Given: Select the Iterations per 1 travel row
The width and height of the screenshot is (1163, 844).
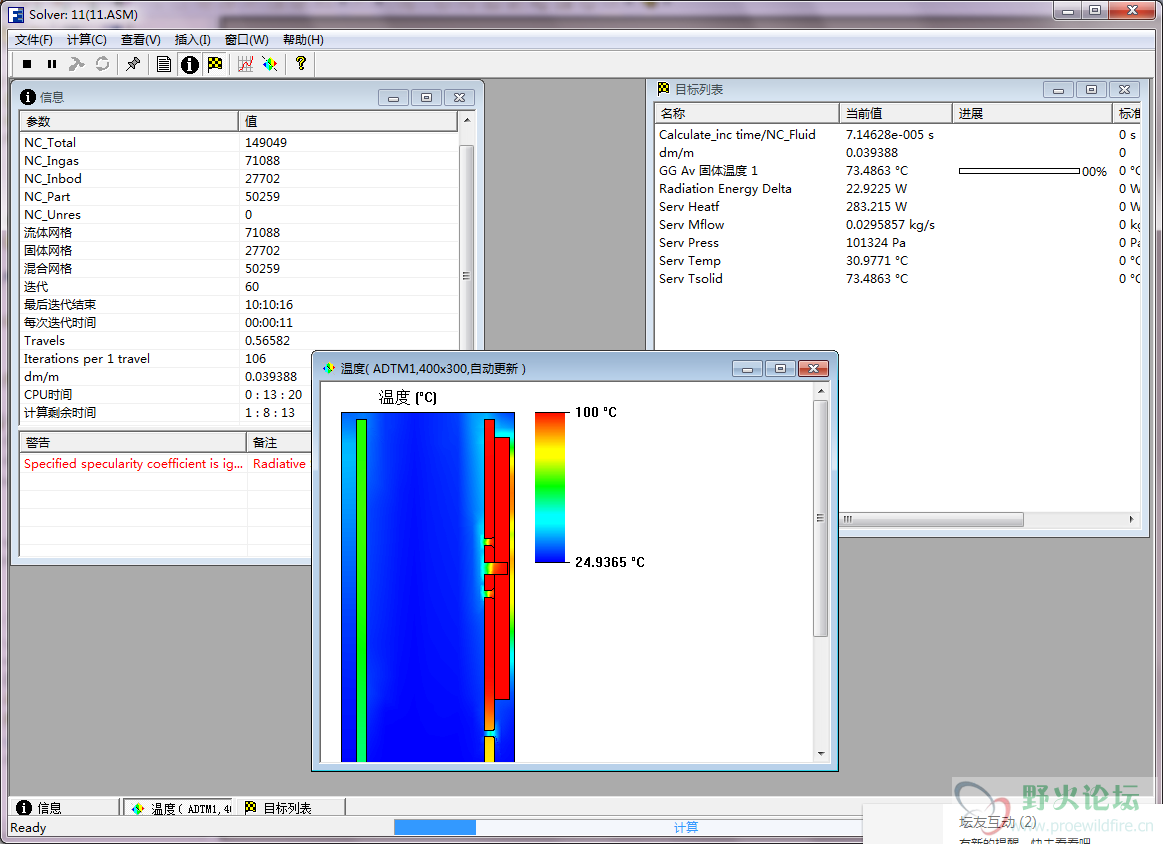Looking at the screenshot, I should click(166, 359).
